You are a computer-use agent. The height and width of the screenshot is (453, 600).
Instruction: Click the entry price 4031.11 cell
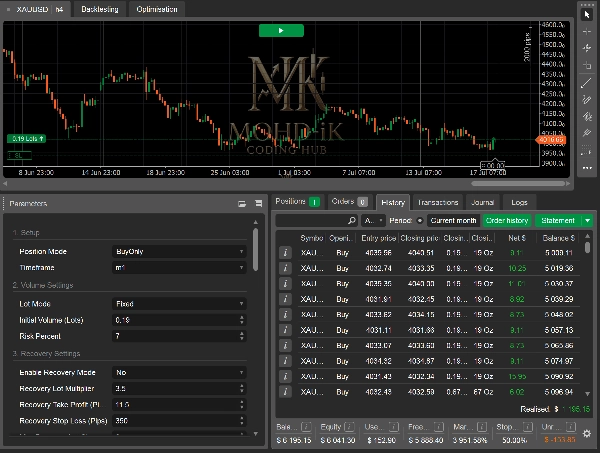click(x=378, y=330)
